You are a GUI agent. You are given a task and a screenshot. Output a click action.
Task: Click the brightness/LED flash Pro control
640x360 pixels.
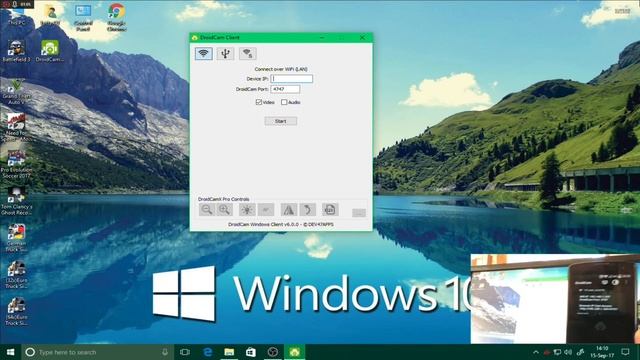point(247,210)
